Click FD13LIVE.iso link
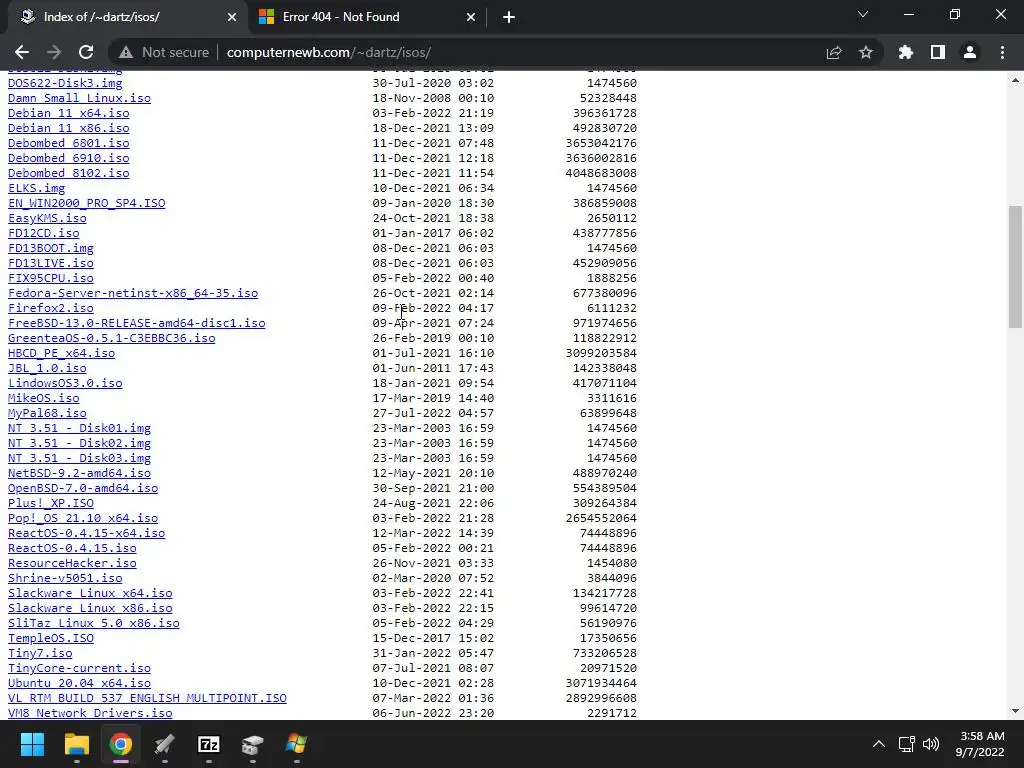 pos(50,263)
